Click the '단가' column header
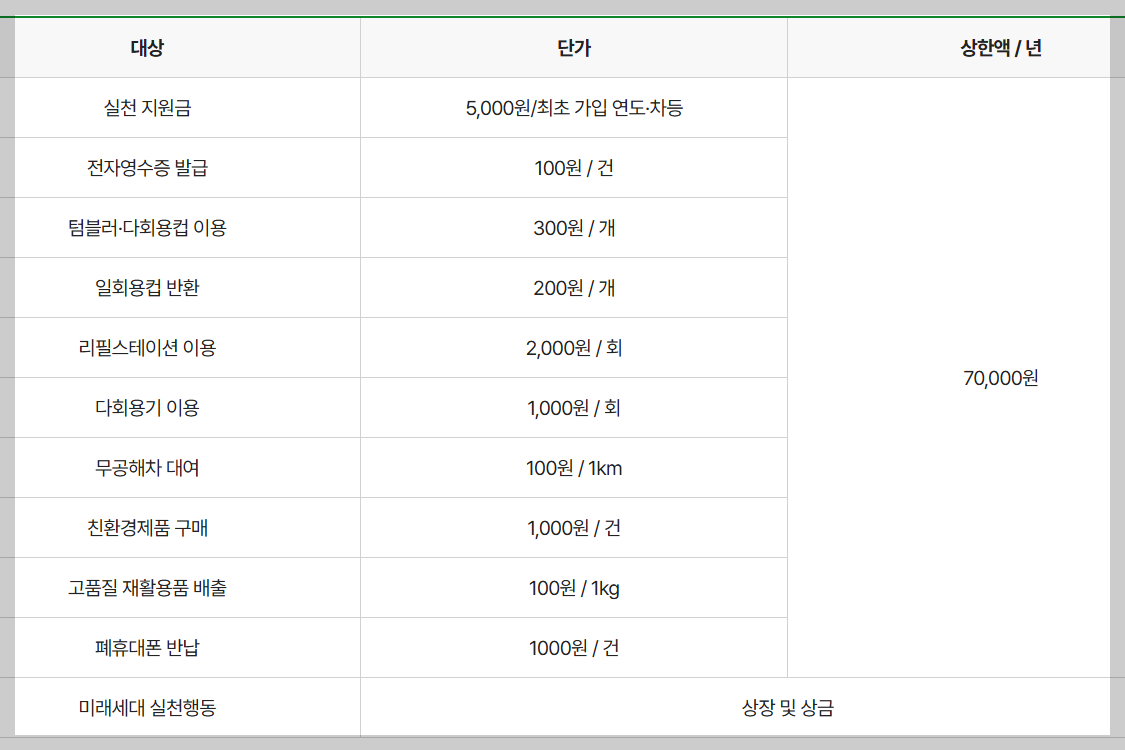1125x750 pixels. point(574,47)
